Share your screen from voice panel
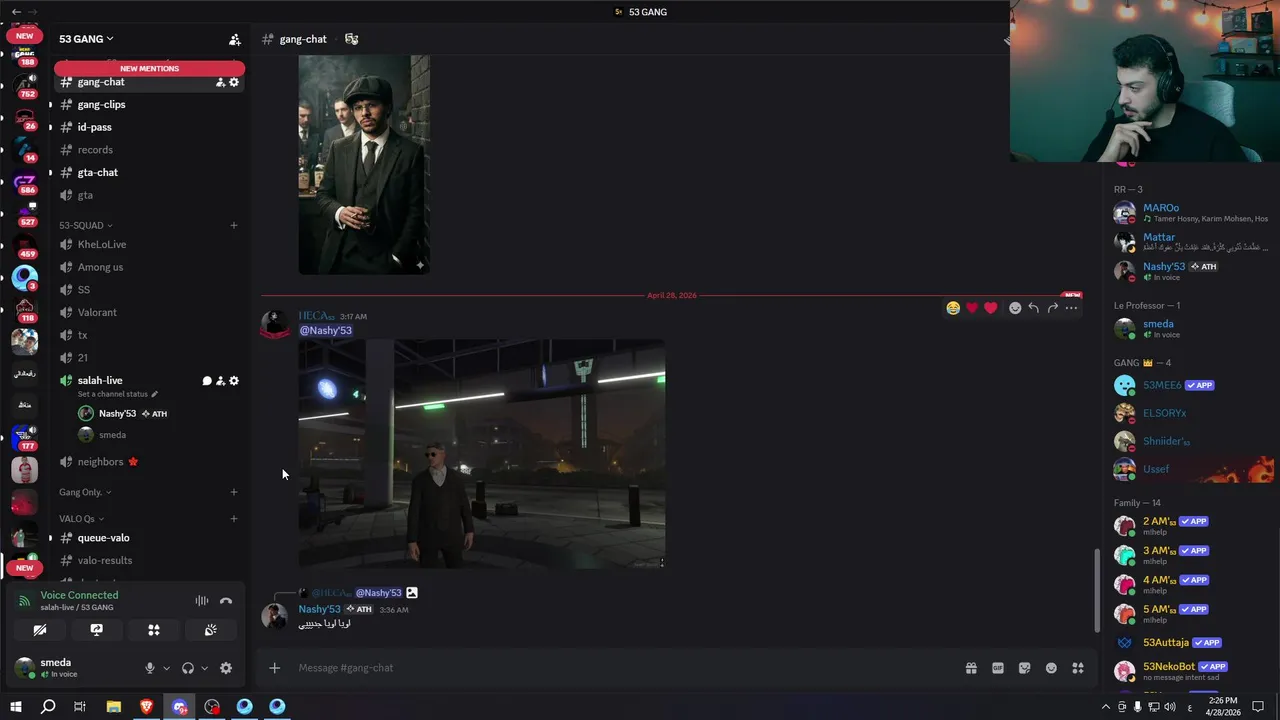This screenshot has height=720, width=1280. [x=96, y=630]
